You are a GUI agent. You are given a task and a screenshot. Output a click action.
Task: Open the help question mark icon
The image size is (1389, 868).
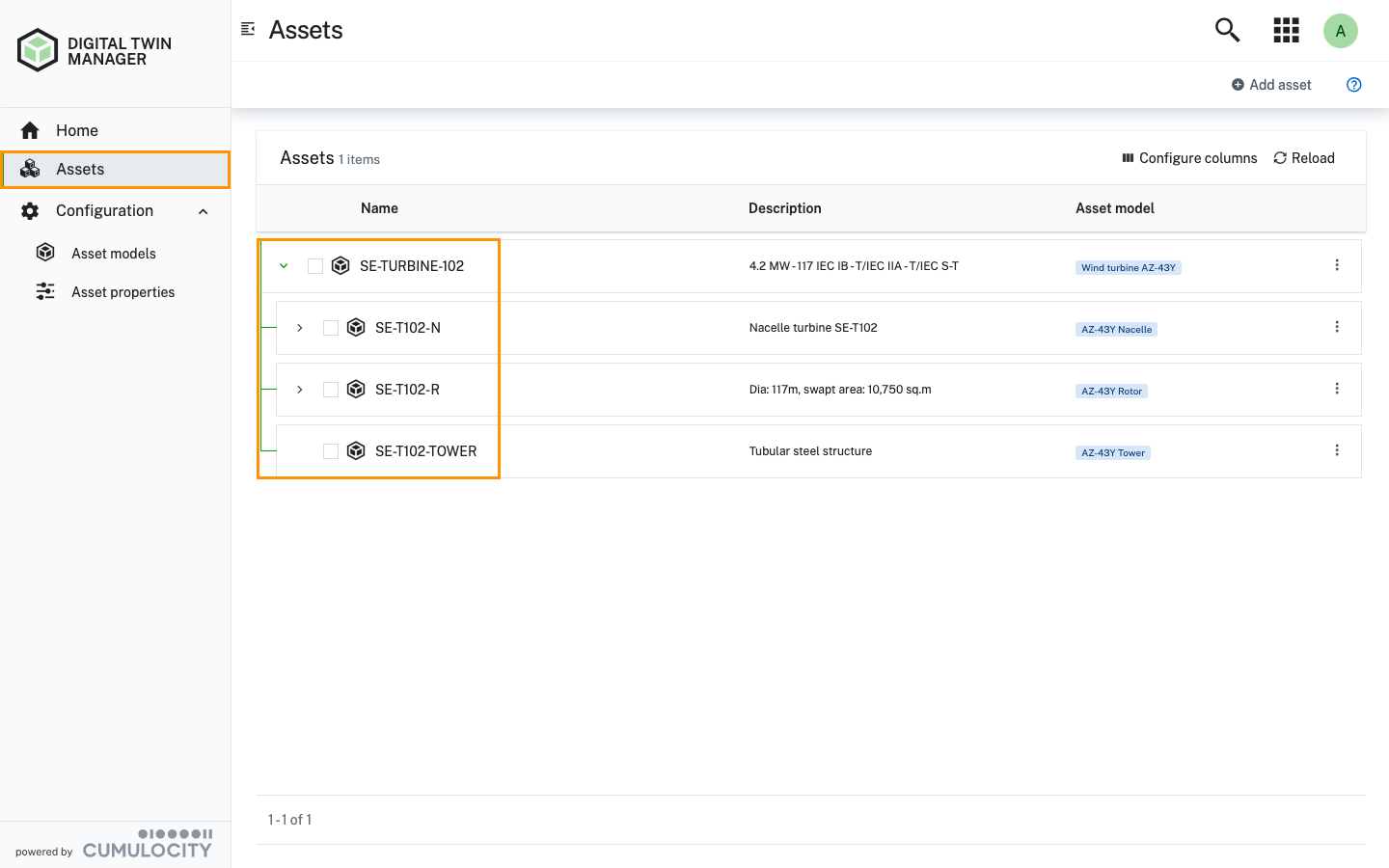click(x=1353, y=85)
